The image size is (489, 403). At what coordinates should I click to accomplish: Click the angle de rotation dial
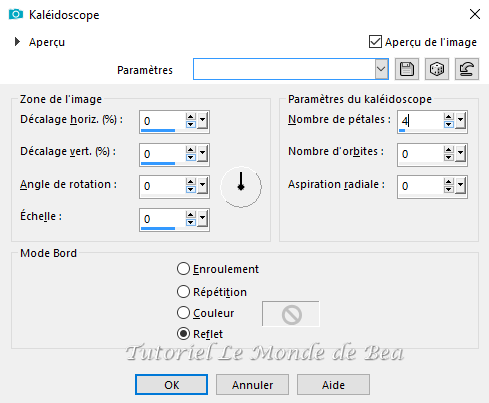point(241,187)
